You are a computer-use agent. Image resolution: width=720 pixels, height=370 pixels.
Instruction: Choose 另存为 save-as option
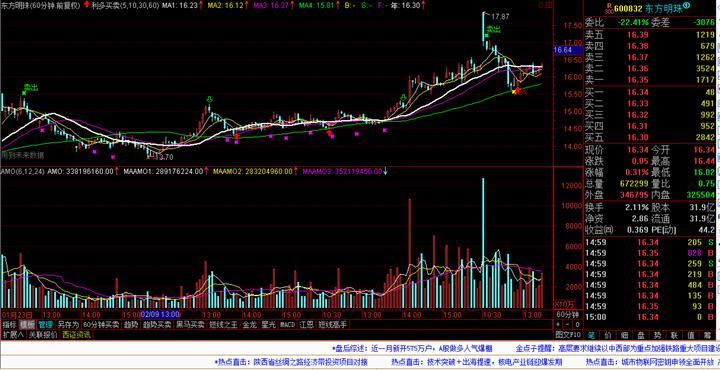(68, 325)
